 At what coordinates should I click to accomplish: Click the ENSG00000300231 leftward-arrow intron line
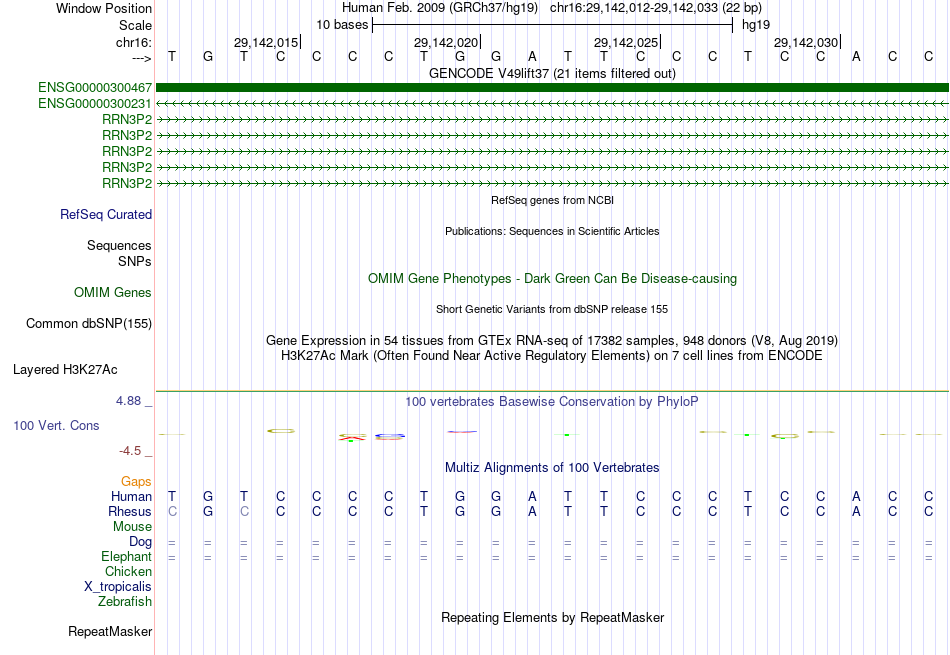[x=552, y=104]
